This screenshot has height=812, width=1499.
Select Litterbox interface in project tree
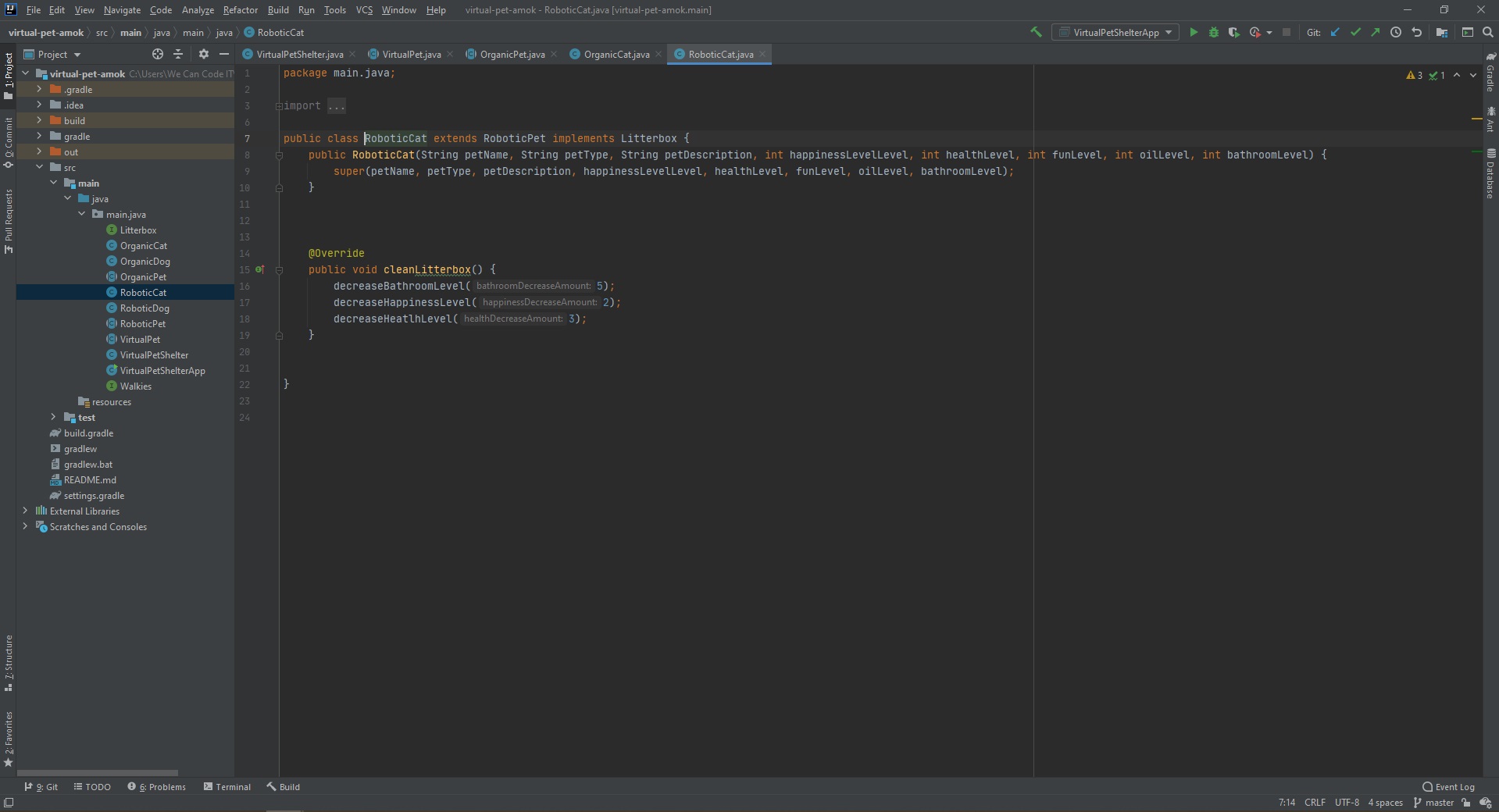point(138,230)
